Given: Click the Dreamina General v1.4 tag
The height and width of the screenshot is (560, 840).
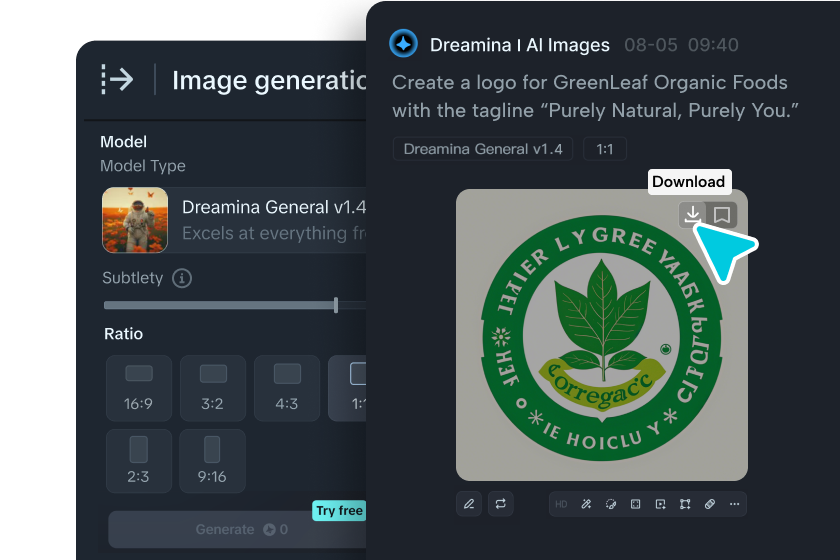Looking at the screenshot, I should click(x=483, y=149).
